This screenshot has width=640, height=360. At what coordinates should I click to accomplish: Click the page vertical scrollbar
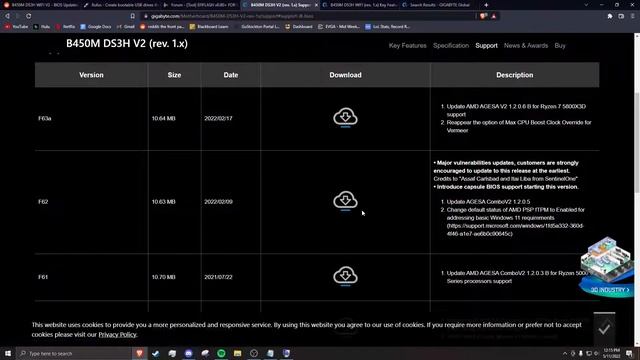coord(637,143)
